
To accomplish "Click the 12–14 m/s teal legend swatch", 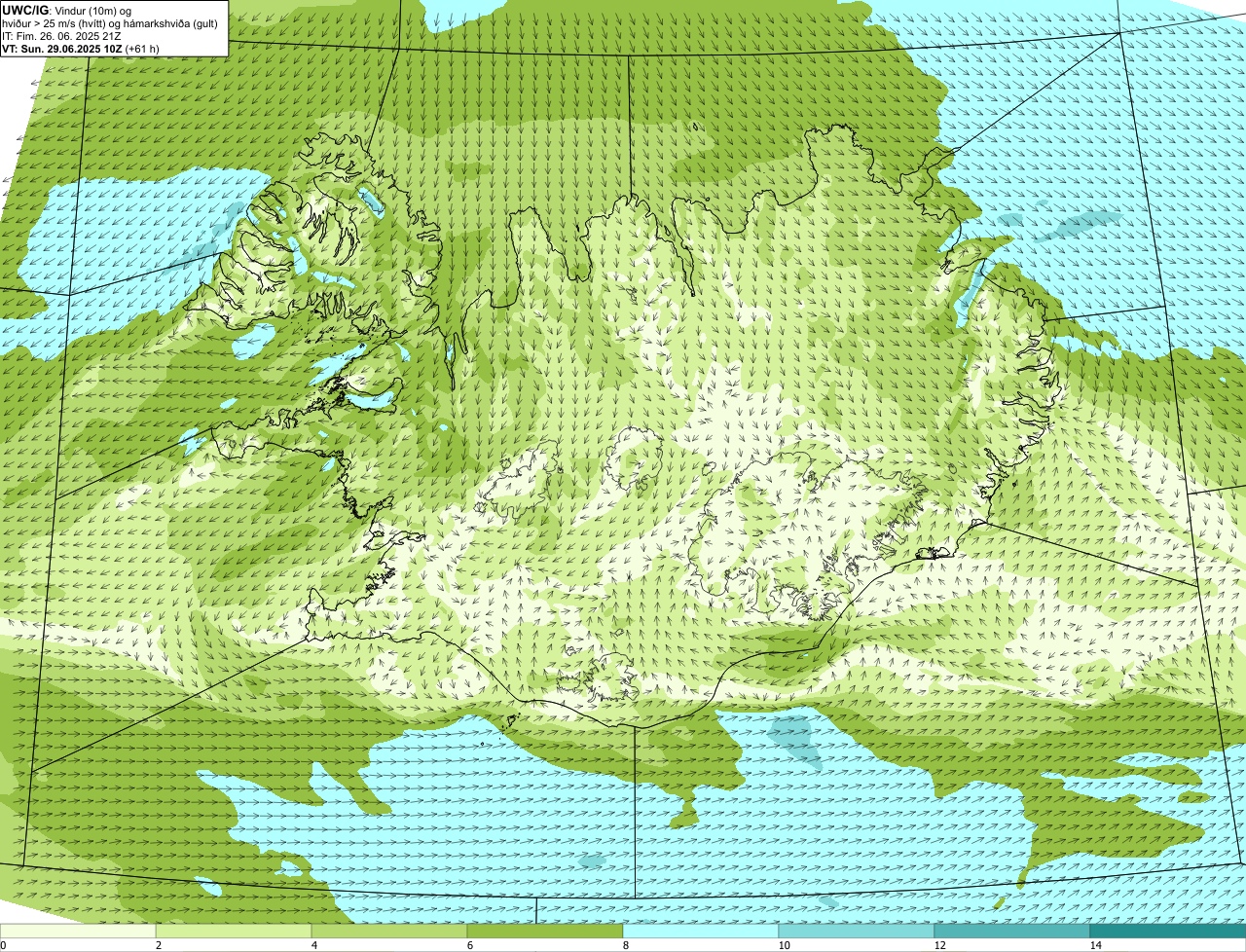I will click(1012, 931).
